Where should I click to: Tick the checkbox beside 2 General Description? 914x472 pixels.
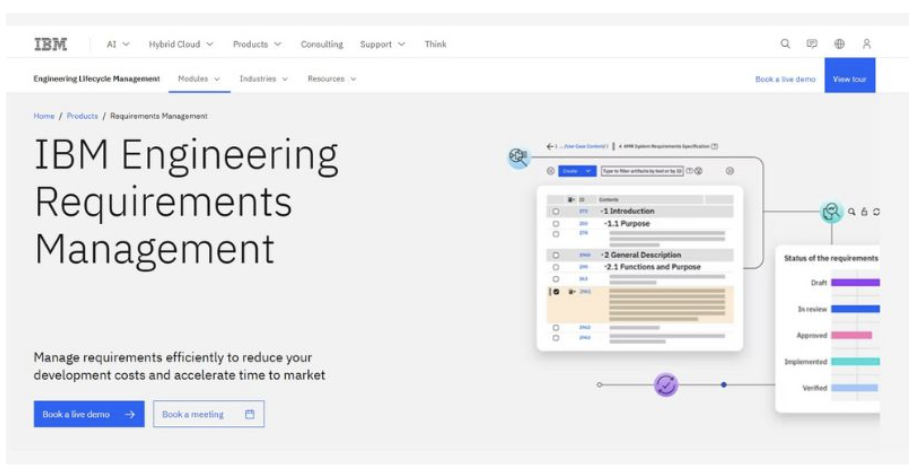pos(556,256)
